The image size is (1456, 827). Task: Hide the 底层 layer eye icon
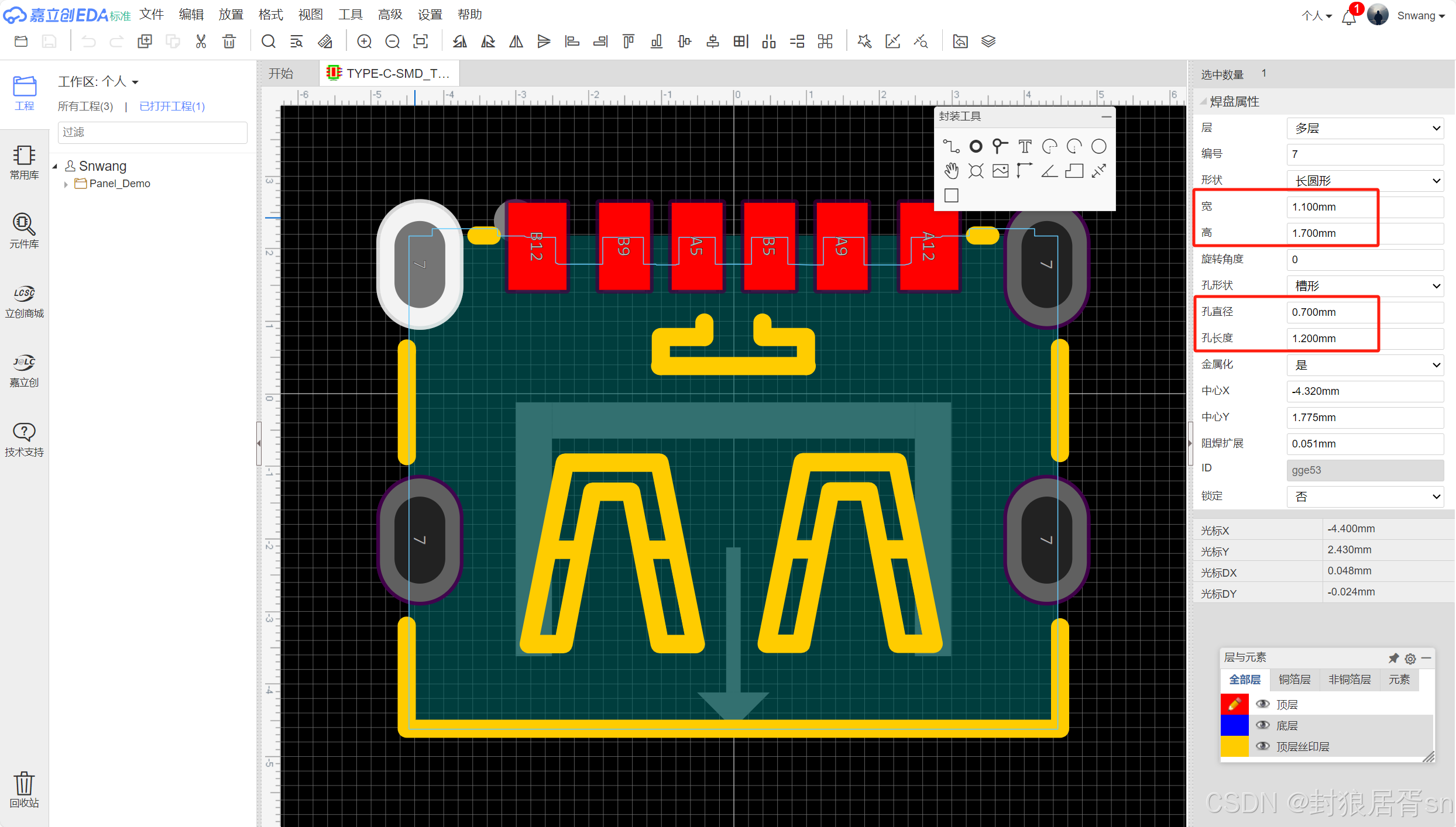[x=1262, y=725]
